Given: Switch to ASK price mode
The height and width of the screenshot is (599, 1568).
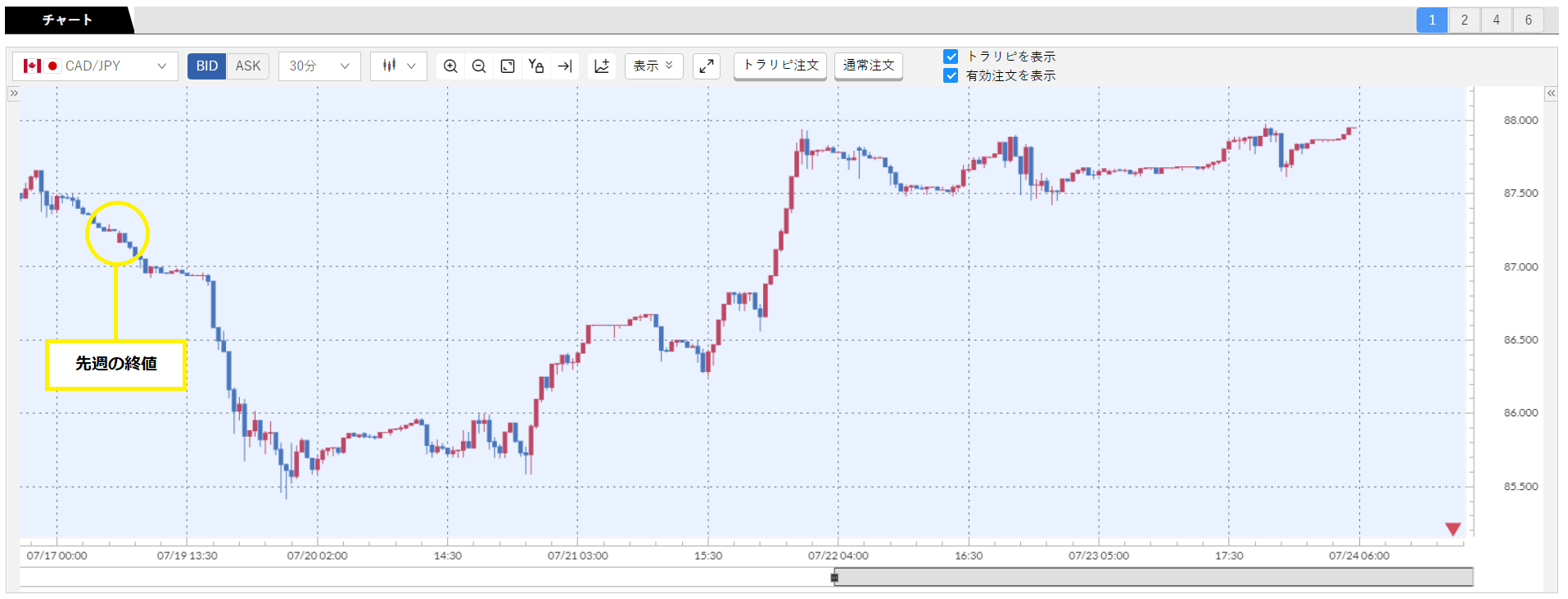Looking at the screenshot, I should [248, 66].
